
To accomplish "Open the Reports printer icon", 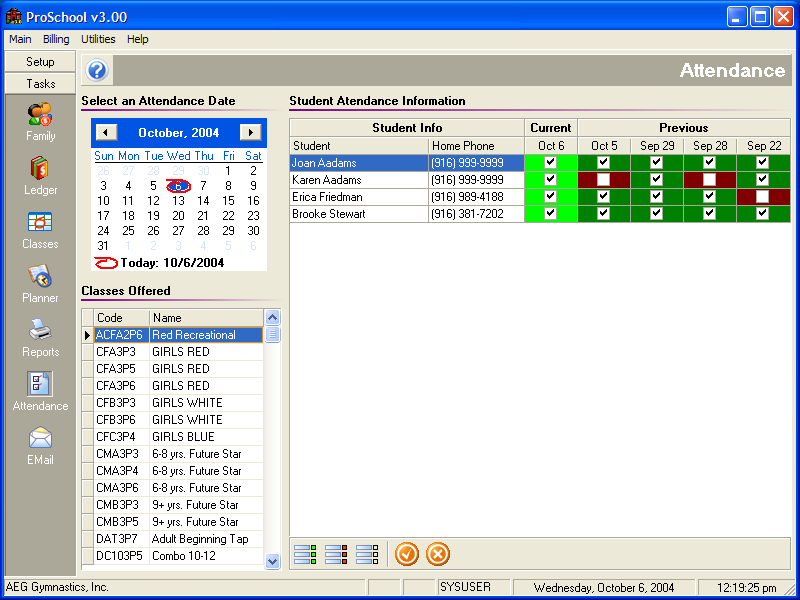I will (40, 331).
